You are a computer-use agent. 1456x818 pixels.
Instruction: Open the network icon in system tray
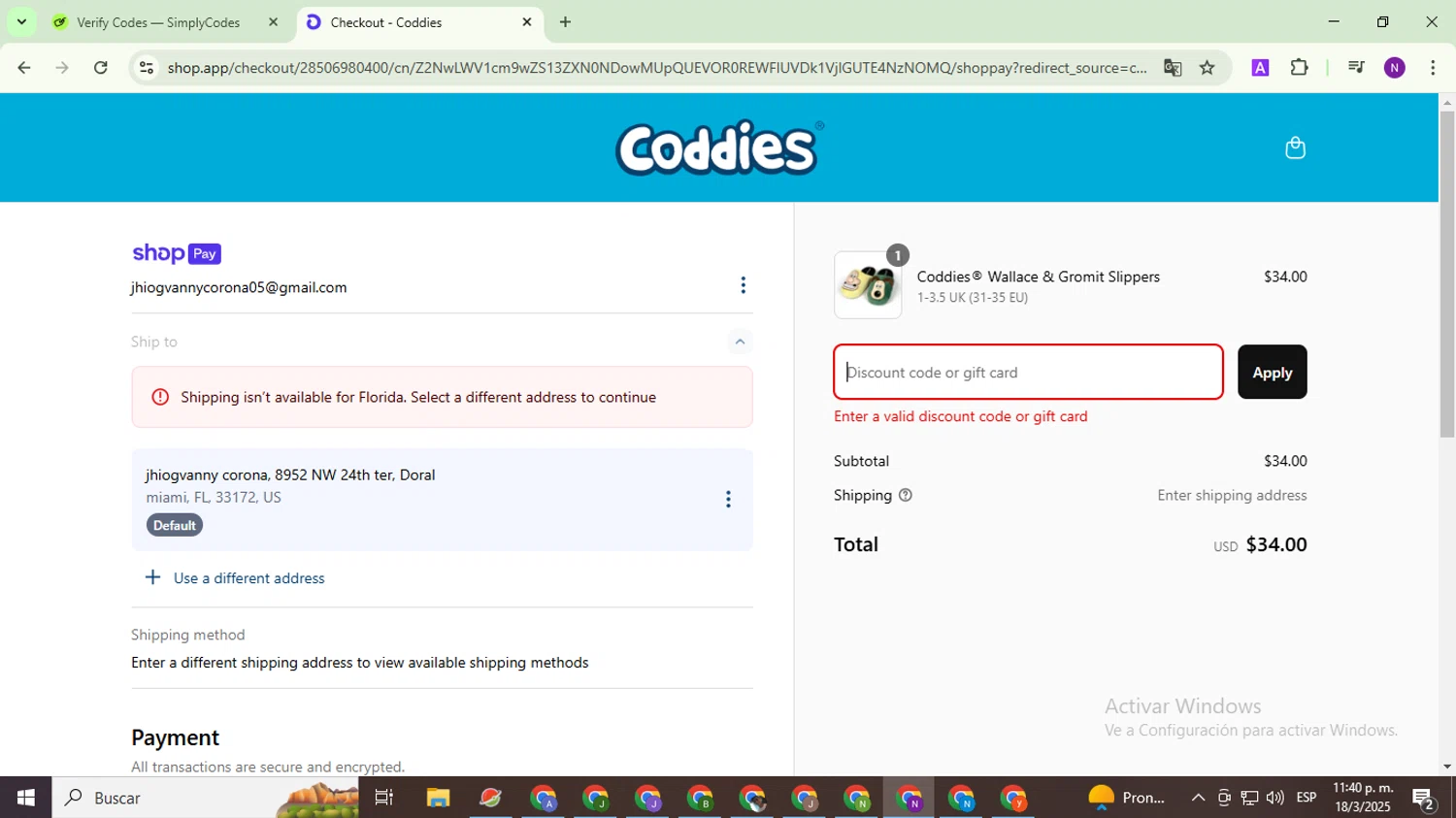click(1249, 798)
